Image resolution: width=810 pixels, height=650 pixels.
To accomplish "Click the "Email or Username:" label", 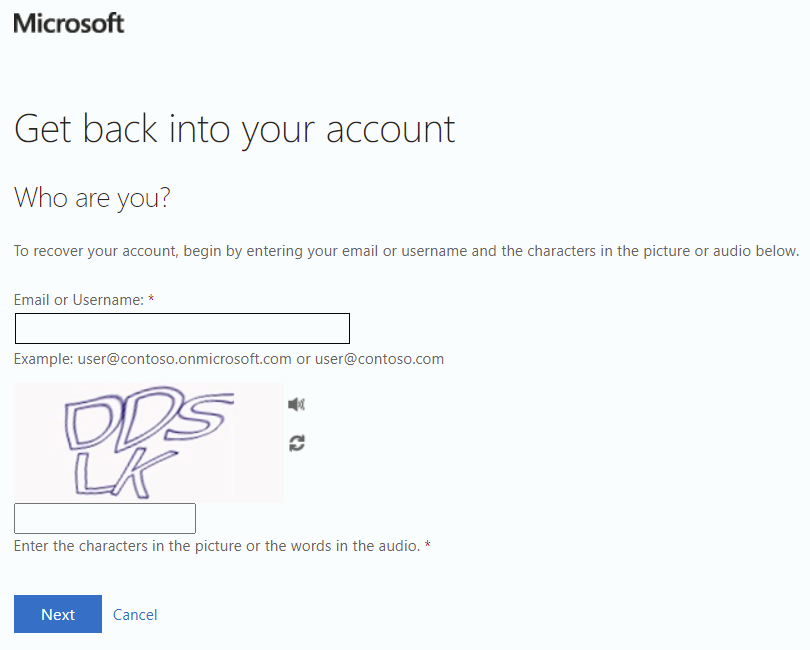I will coord(79,300).
